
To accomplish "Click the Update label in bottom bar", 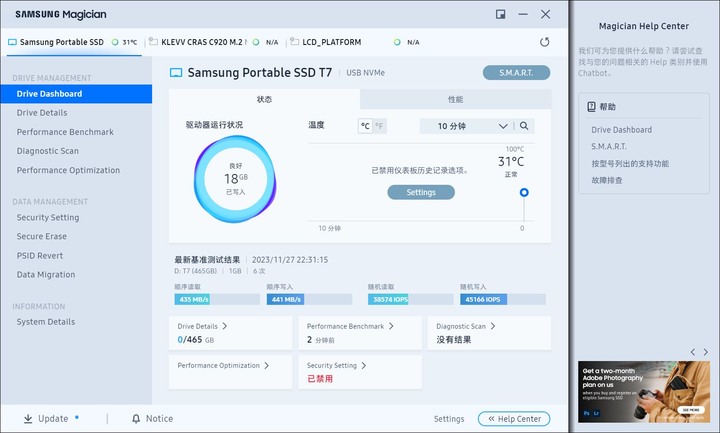I will (x=53, y=419).
